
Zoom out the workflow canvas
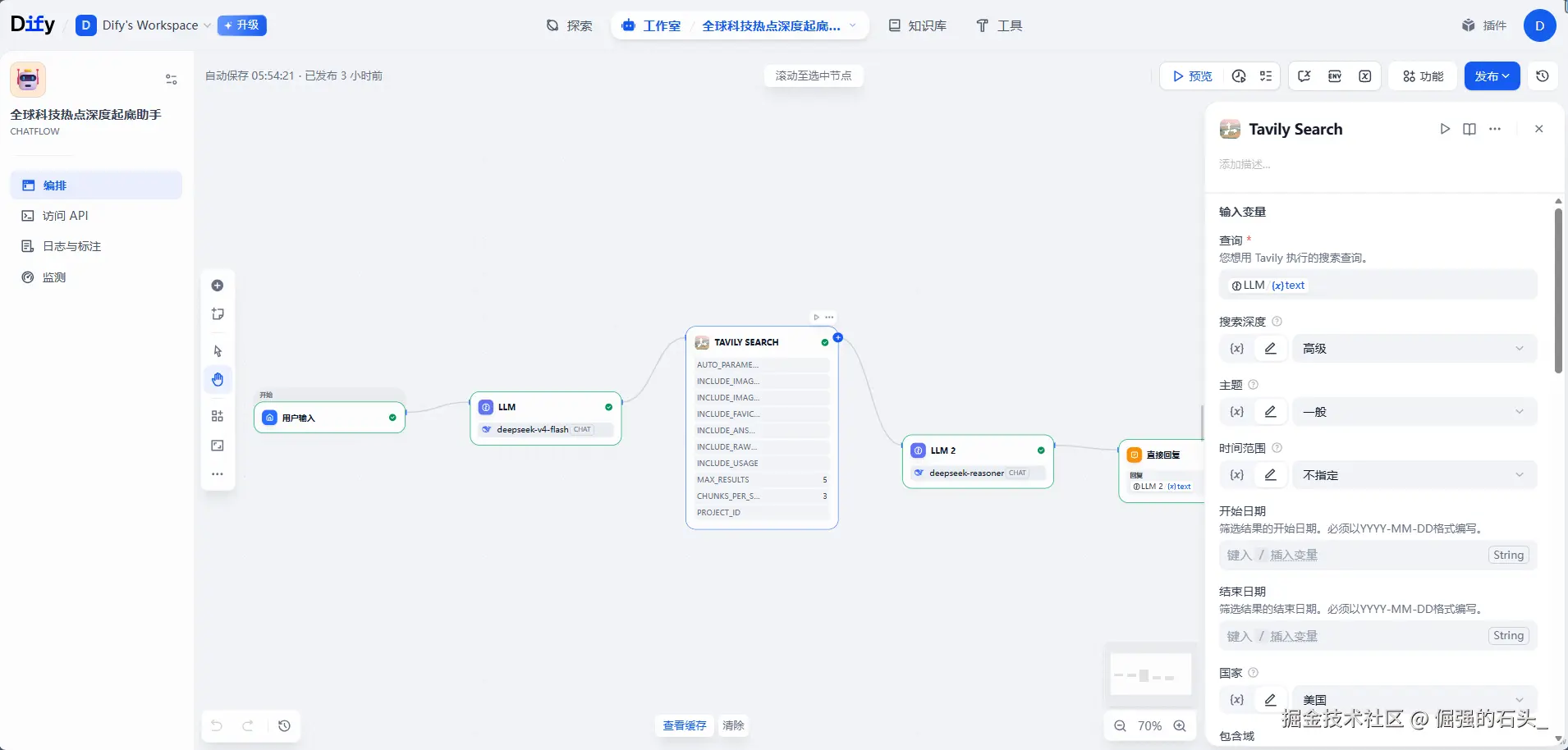click(x=1120, y=725)
